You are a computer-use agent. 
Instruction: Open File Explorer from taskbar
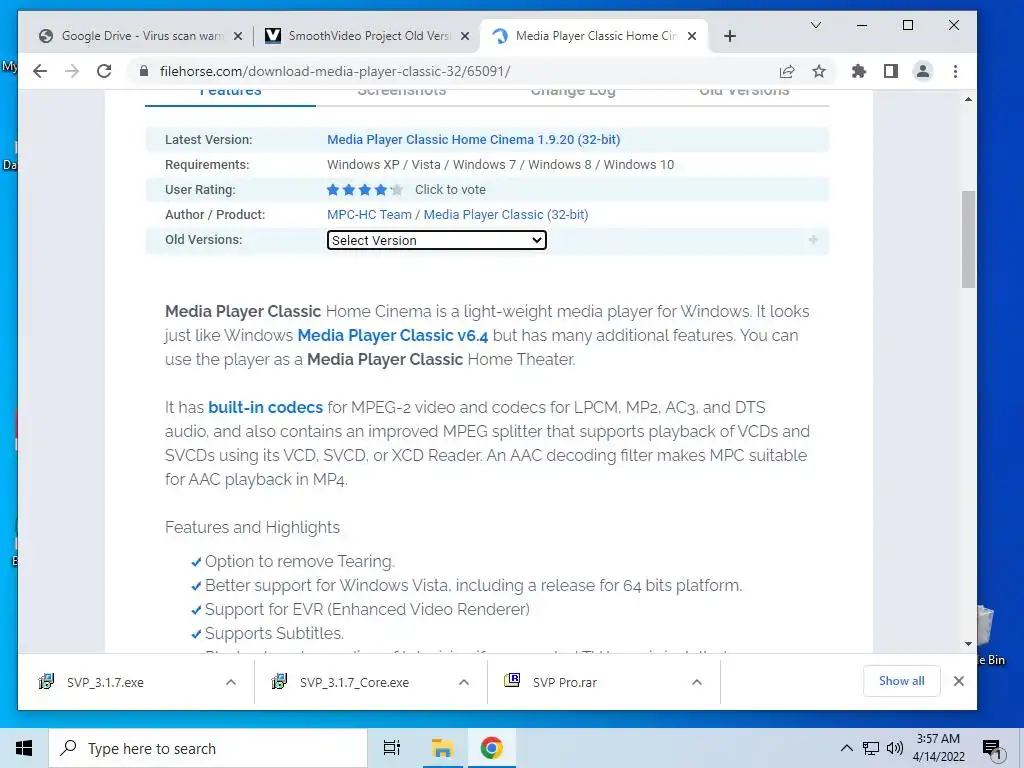(x=442, y=748)
